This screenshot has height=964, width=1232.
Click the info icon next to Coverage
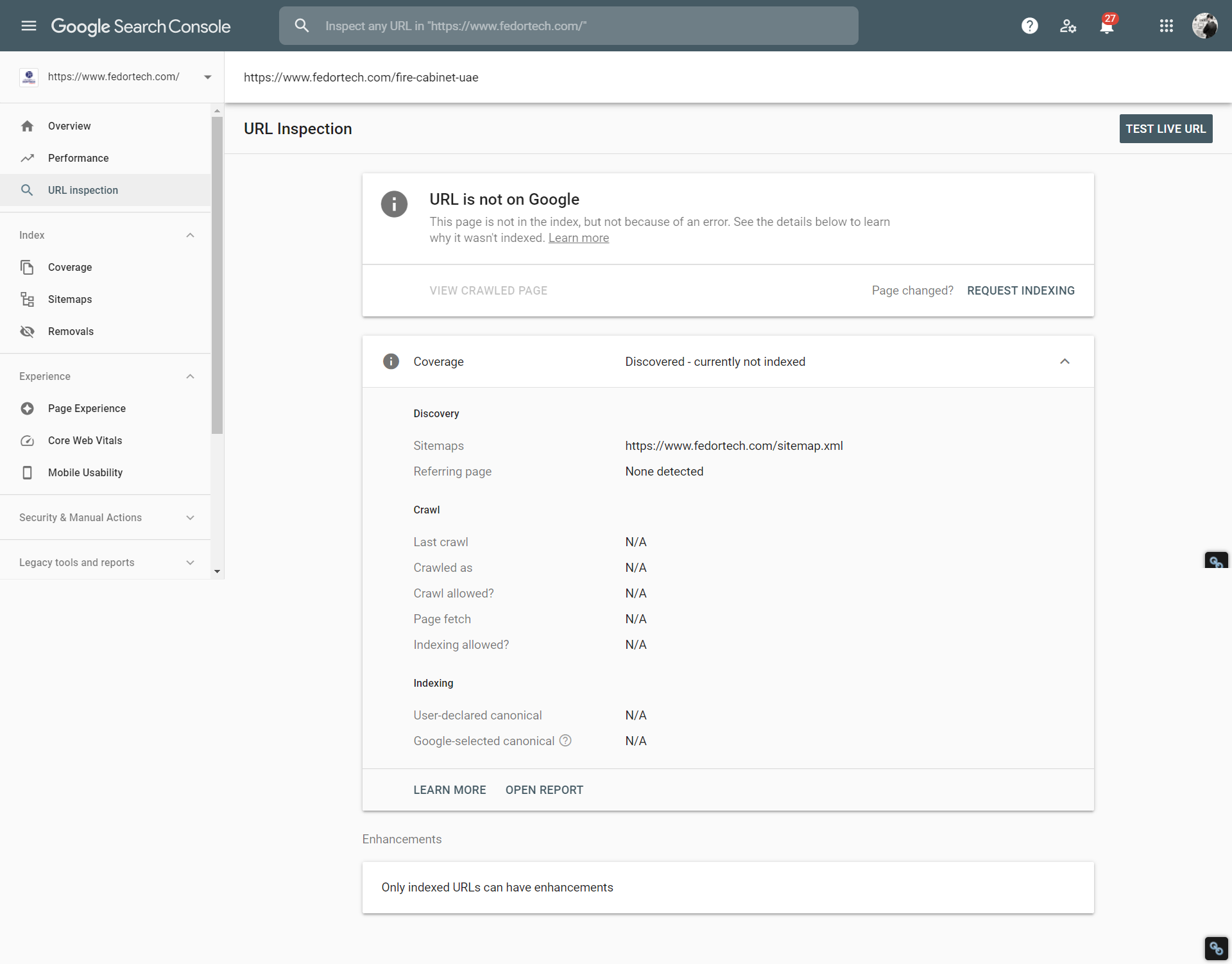(391, 361)
